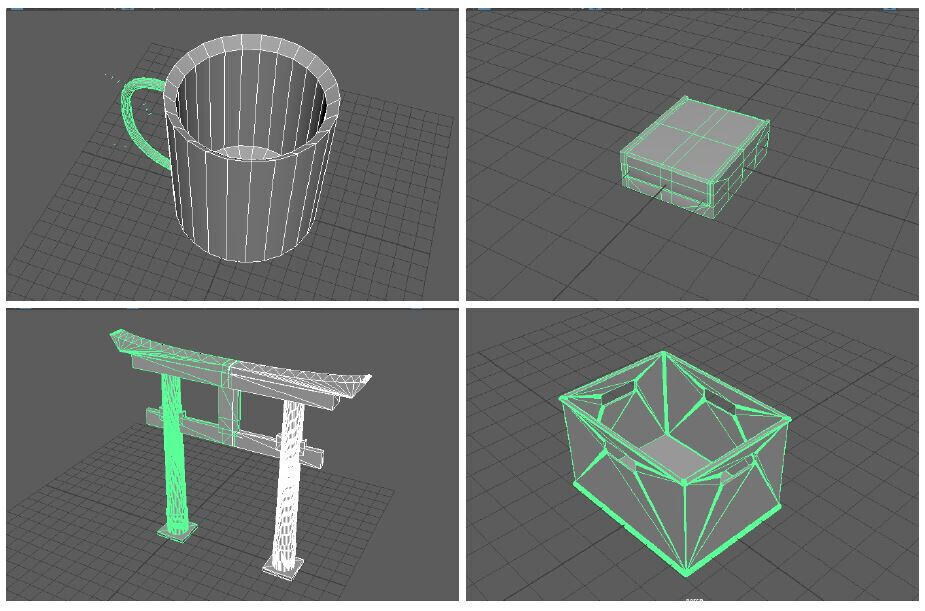This screenshot has height=611, width=925.
Task: Click the inner bottom face of the crate
Action: click(x=677, y=456)
